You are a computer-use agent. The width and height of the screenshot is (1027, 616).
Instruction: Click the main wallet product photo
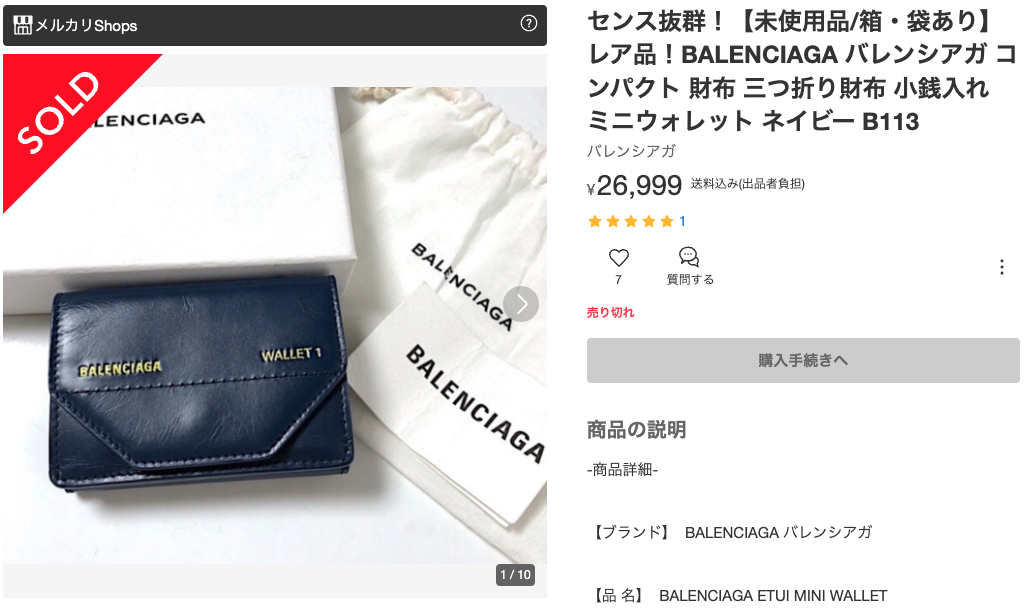click(x=275, y=325)
